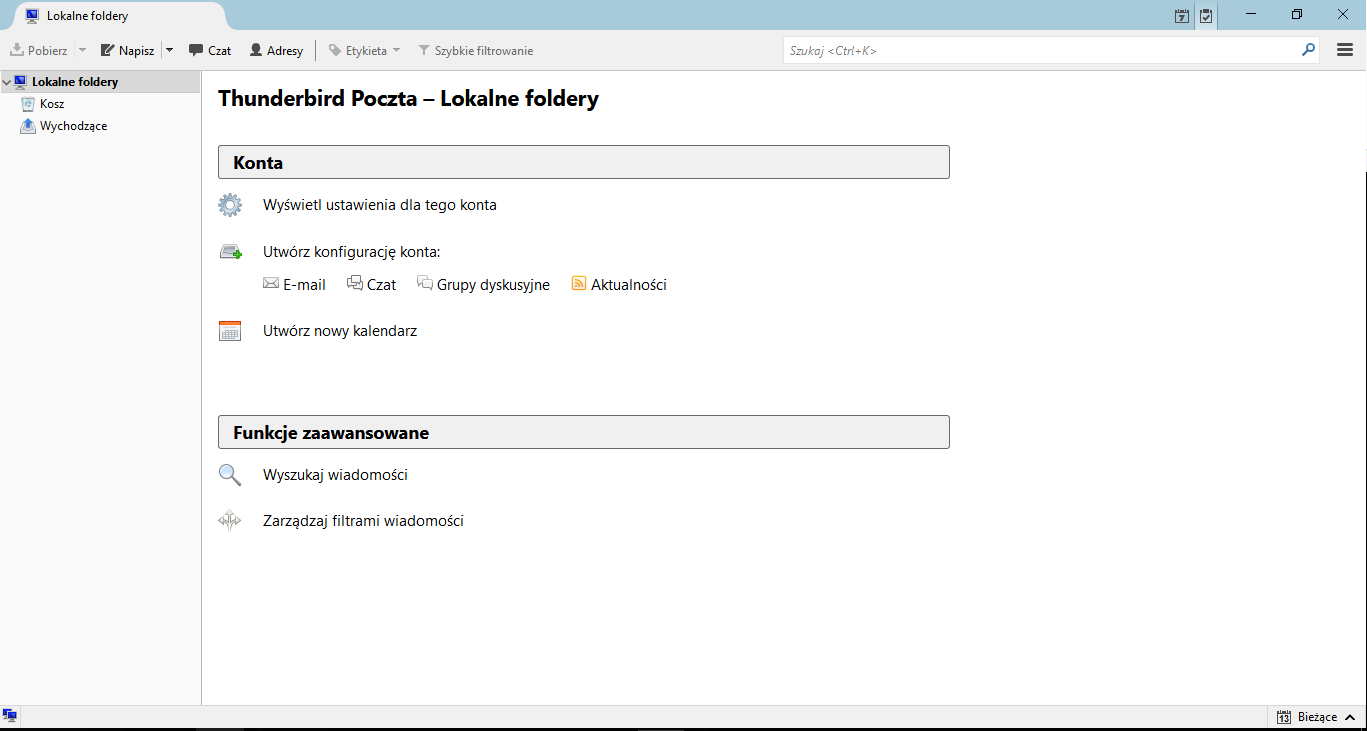Click the account settings gear icon
The height and width of the screenshot is (731, 1367).
point(230,205)
